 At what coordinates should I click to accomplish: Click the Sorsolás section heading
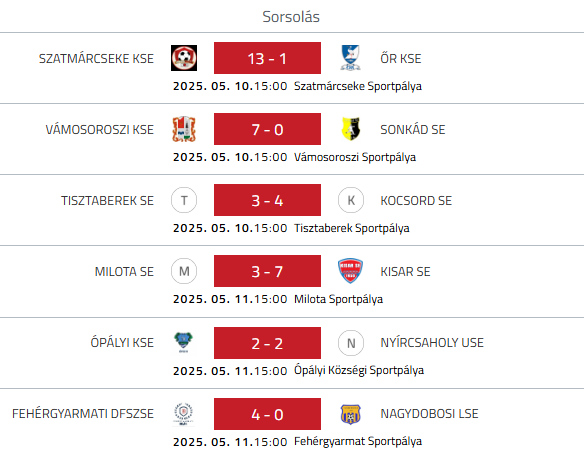pos(291,17)
